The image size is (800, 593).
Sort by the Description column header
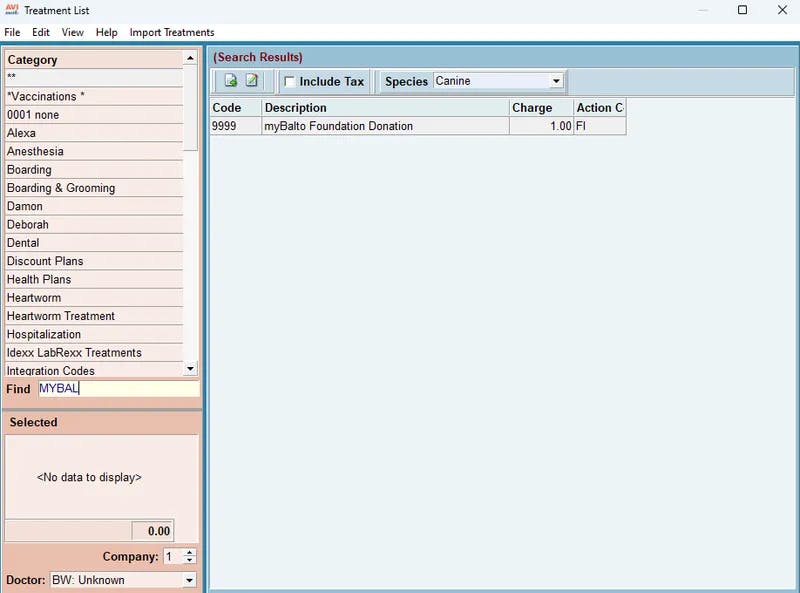[x=385, y=108]
